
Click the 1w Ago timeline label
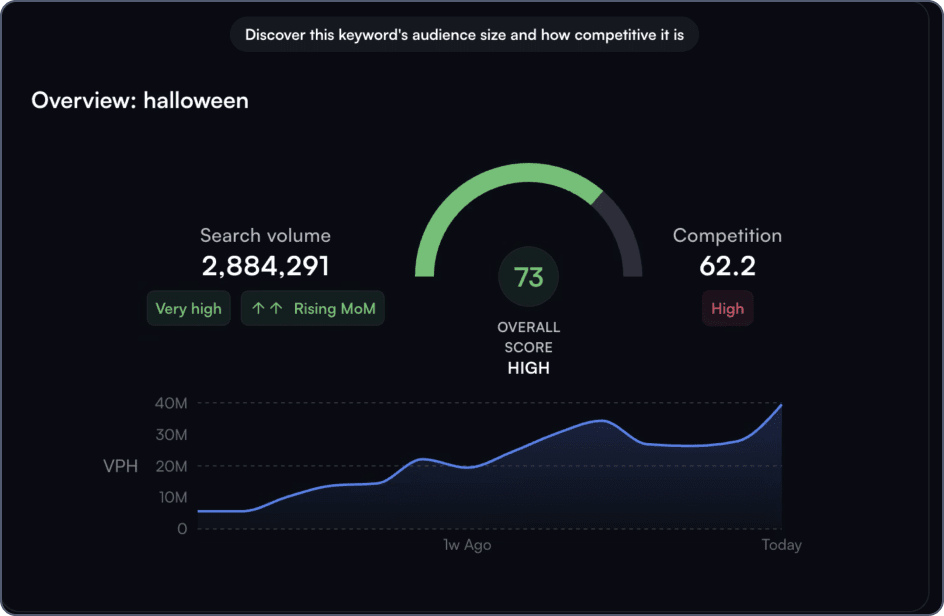[466, 545]
